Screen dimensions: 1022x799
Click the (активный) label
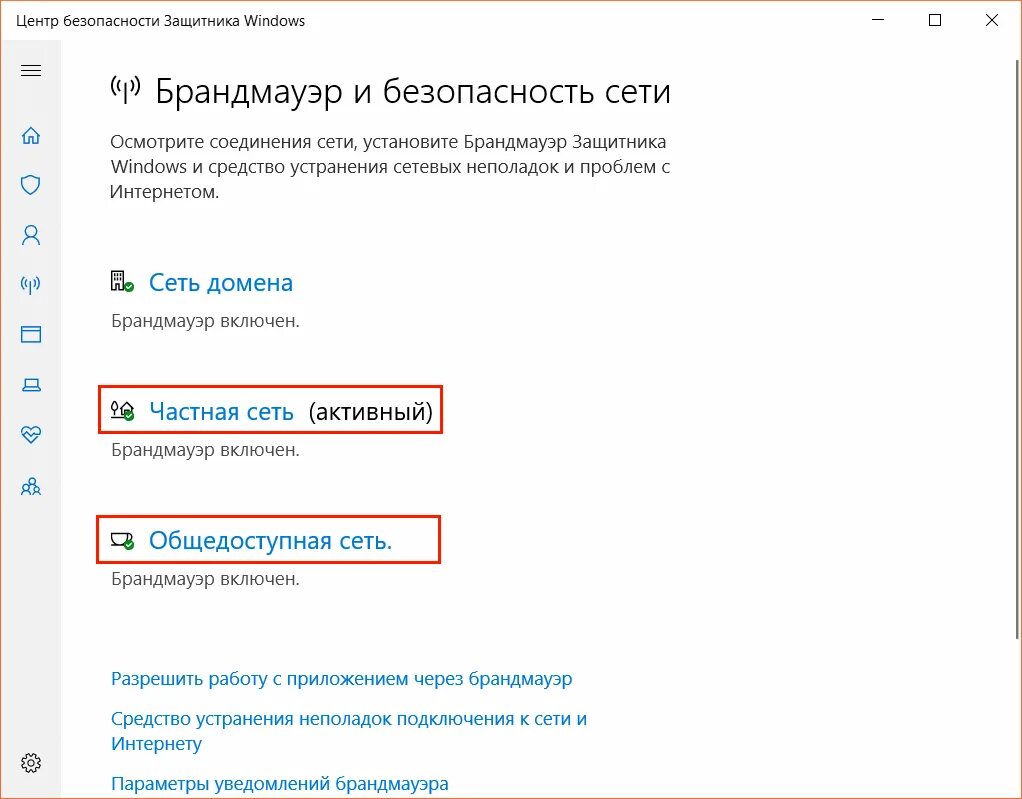coord(370,412)
